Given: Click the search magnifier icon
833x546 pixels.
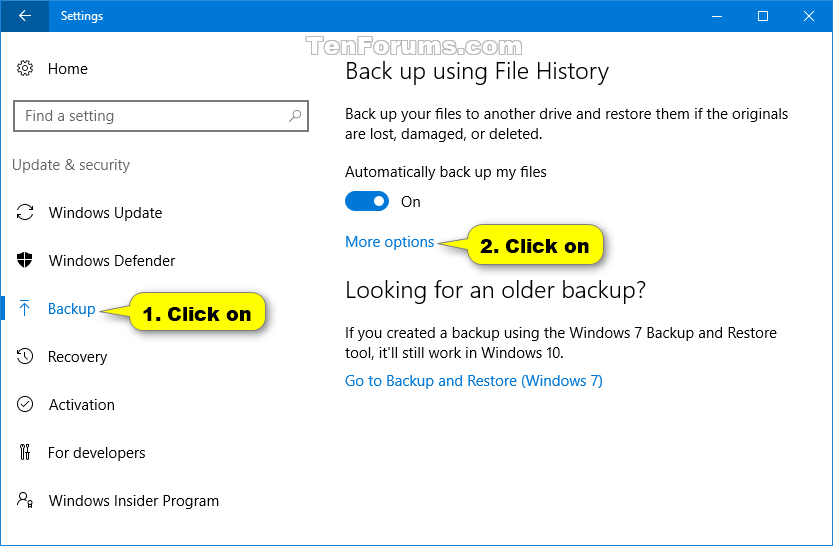Looking at the screenshot, I should [x=295, y=116].
